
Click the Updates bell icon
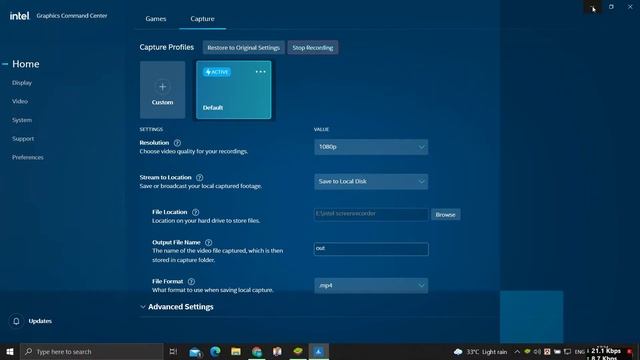click(x=16, y=321)
